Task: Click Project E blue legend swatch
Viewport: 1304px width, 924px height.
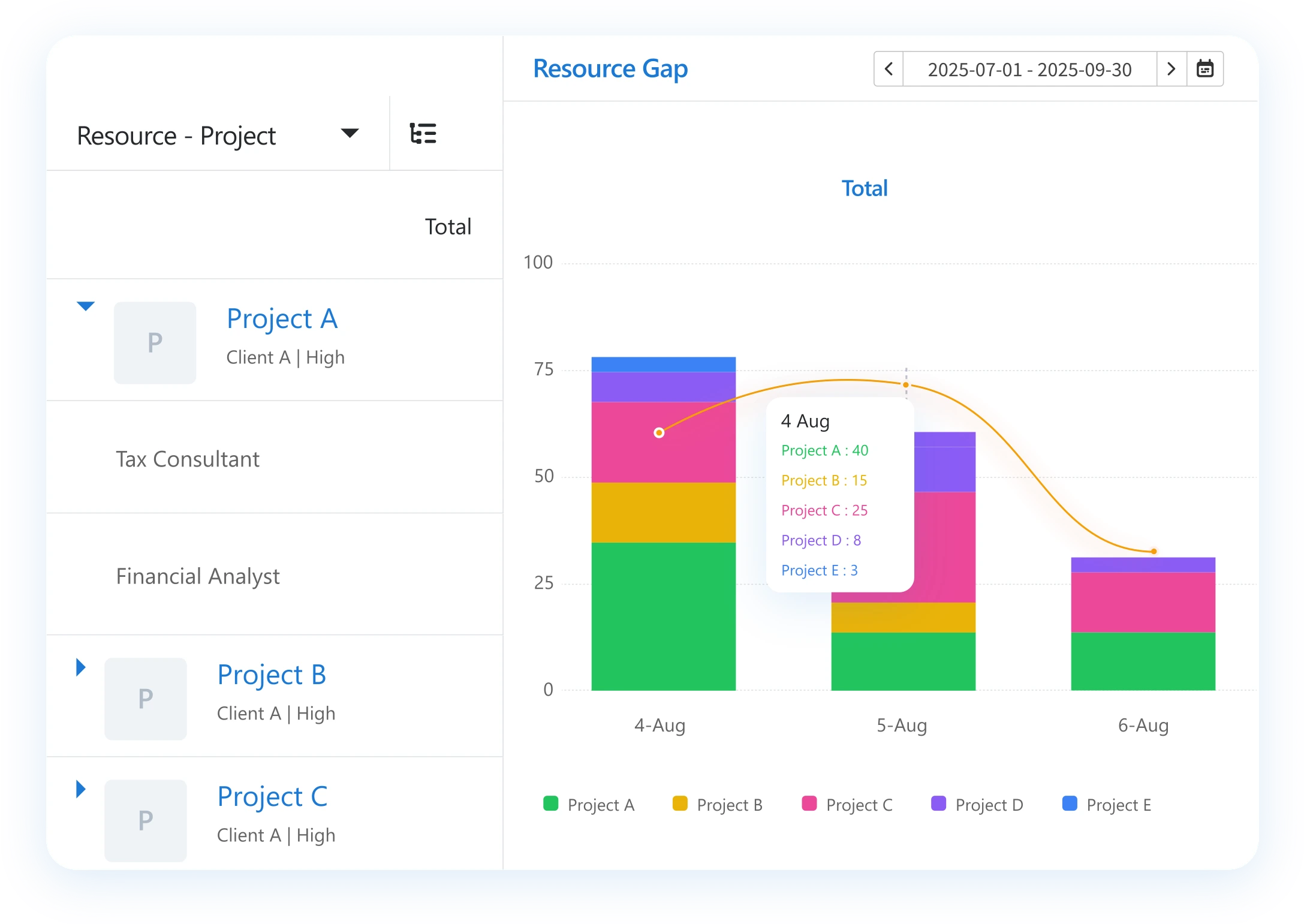Action: pos(1069,803)
